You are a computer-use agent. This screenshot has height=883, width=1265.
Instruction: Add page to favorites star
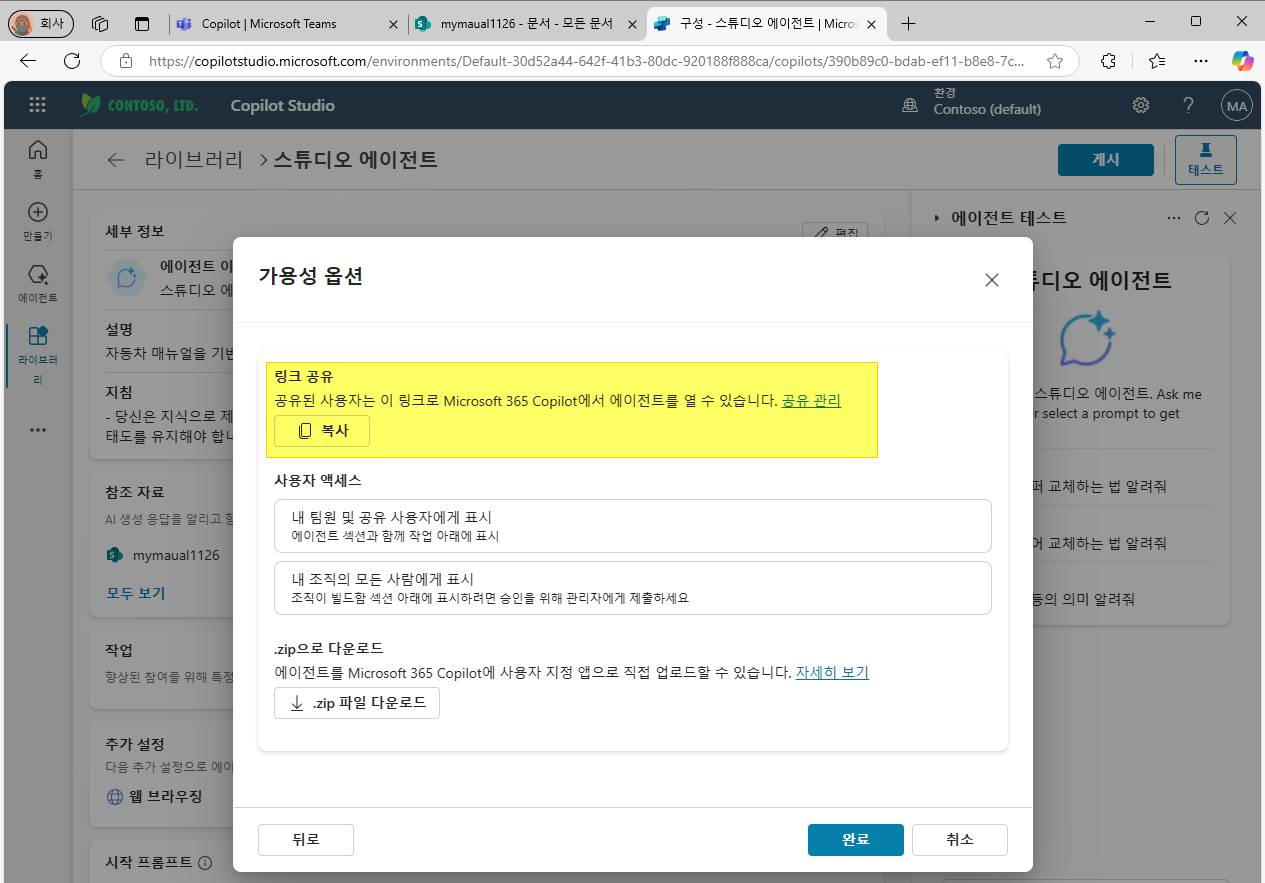pos(1055,61)
